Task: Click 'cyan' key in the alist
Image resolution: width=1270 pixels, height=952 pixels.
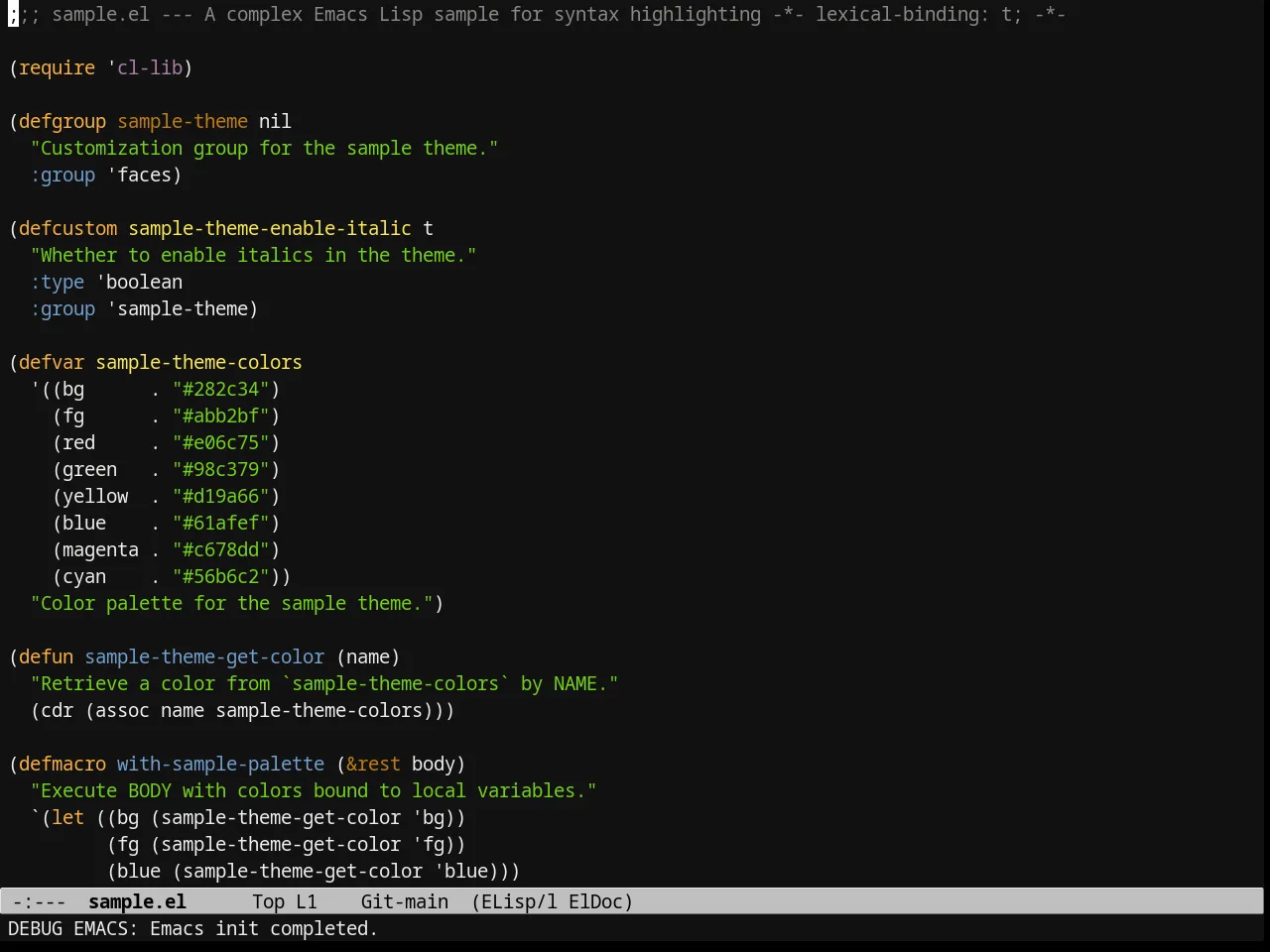Action: point(84,576)
